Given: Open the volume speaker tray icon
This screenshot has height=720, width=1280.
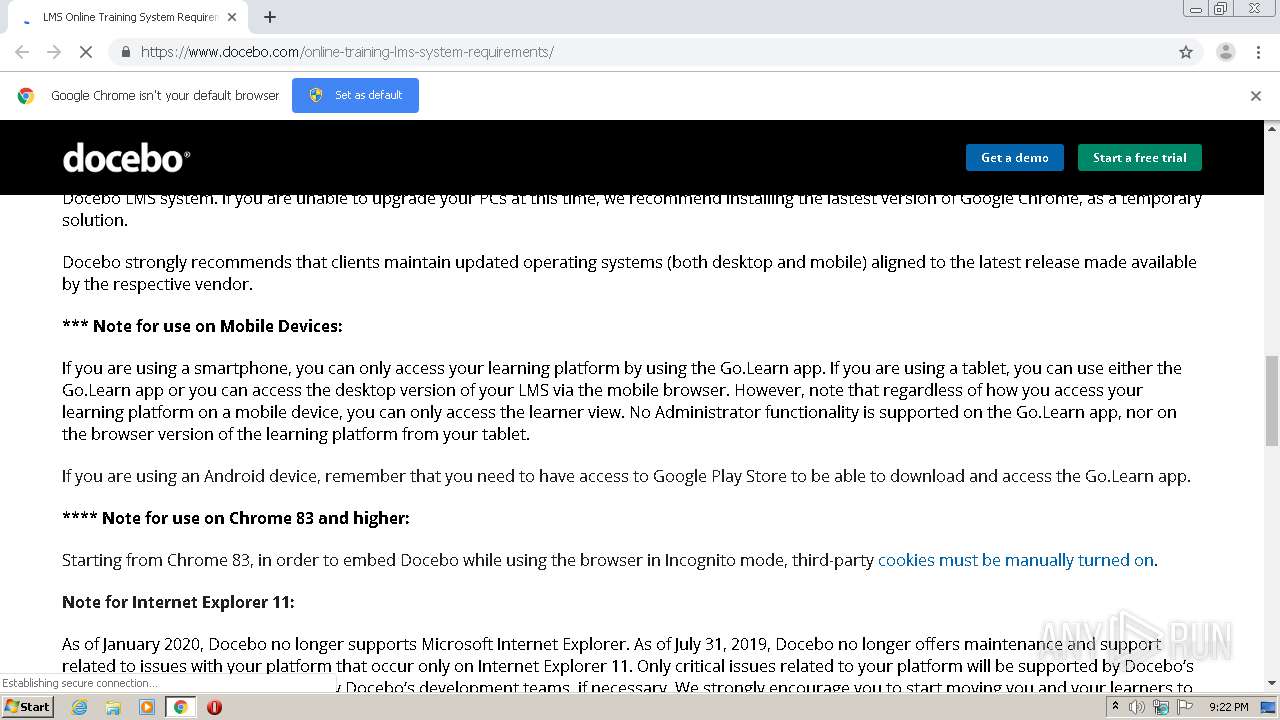Looking at the screenshot, I should [x=1137, y=707].
